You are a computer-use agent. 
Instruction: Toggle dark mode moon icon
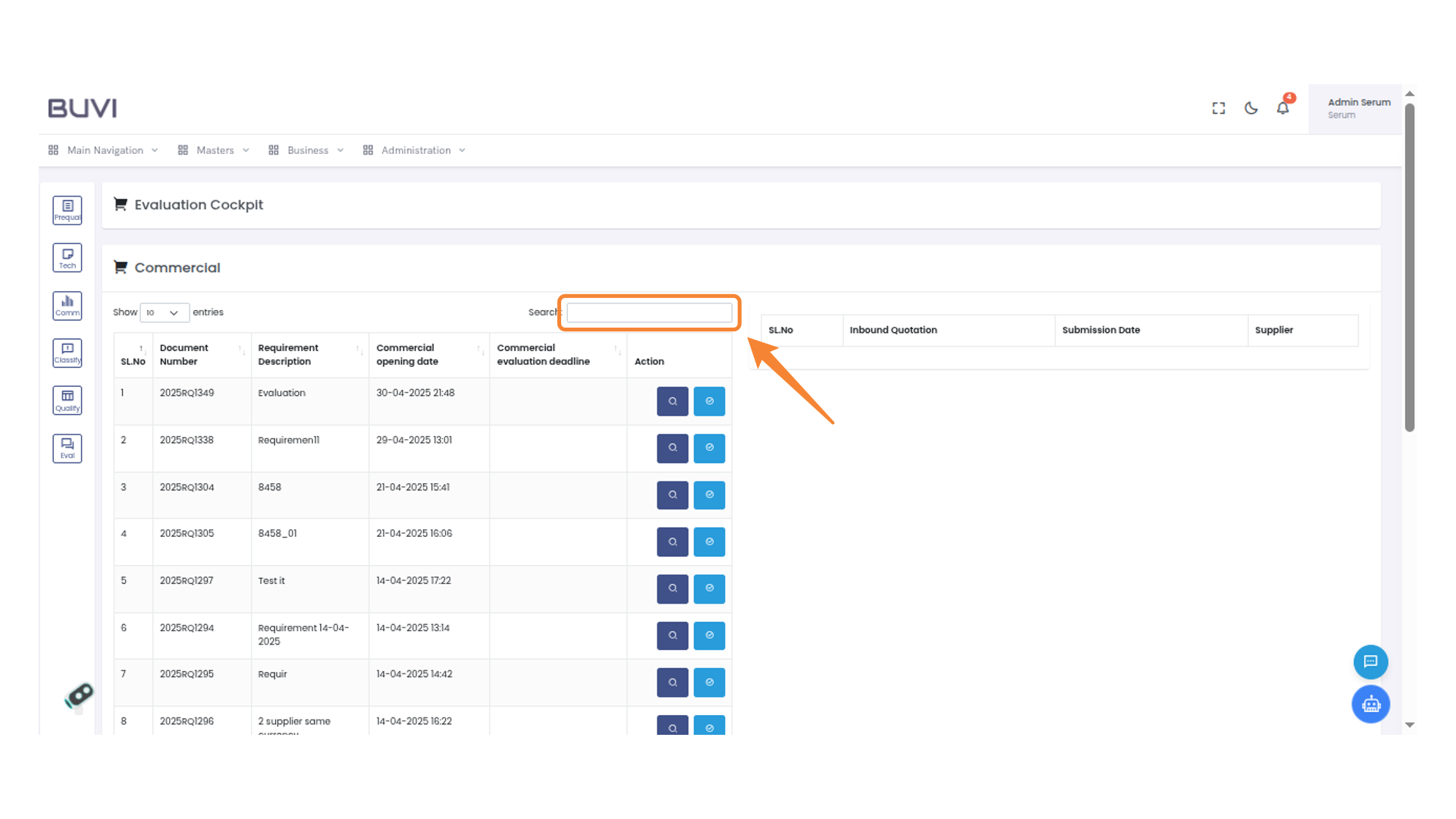pyautogui.click(x=1250, y=108)
